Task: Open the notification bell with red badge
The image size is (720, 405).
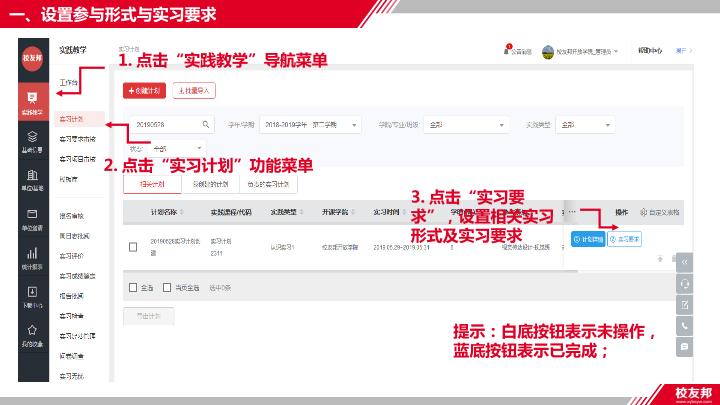Action: tap(509, 50)
